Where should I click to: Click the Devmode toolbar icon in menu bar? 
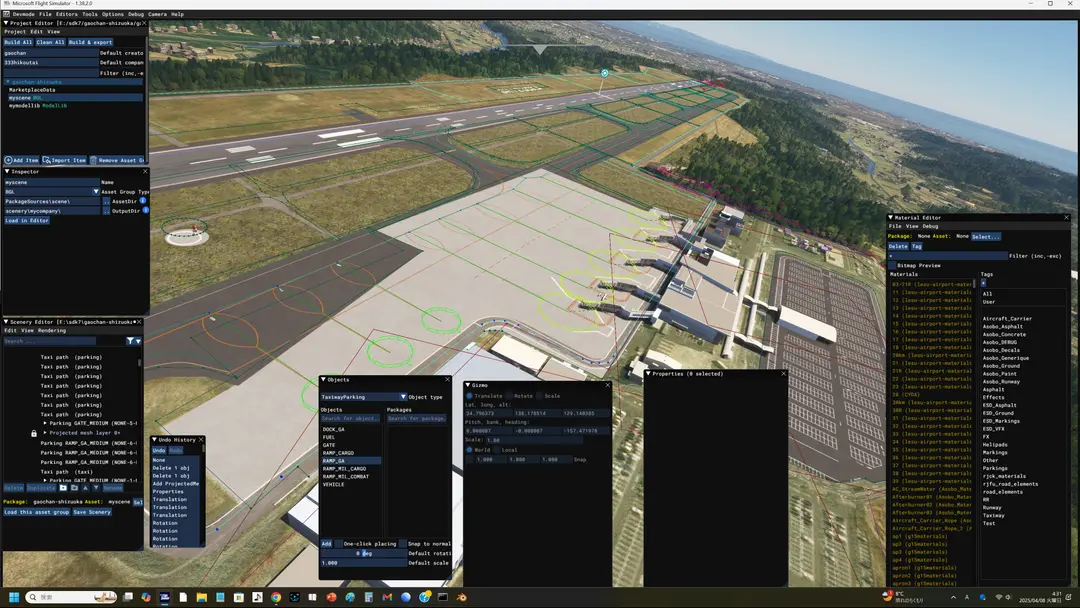pyautogui.click(x=6, y=14)
